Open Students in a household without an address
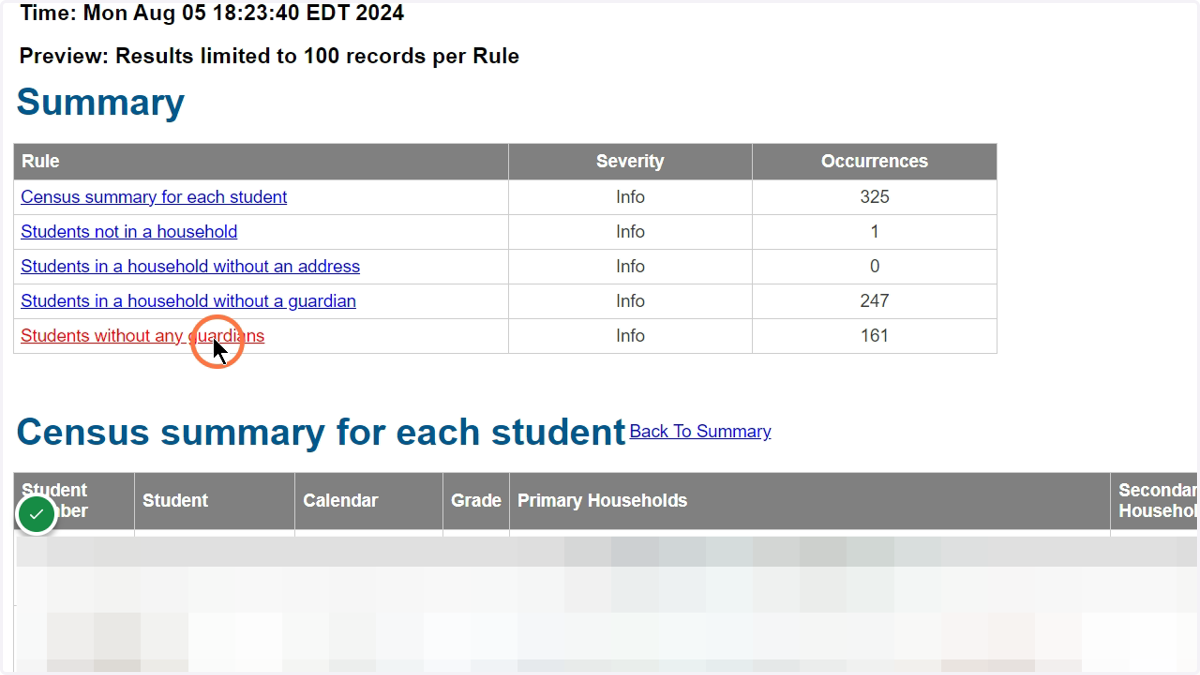The image size is (1200, 675). coord(190,267)
